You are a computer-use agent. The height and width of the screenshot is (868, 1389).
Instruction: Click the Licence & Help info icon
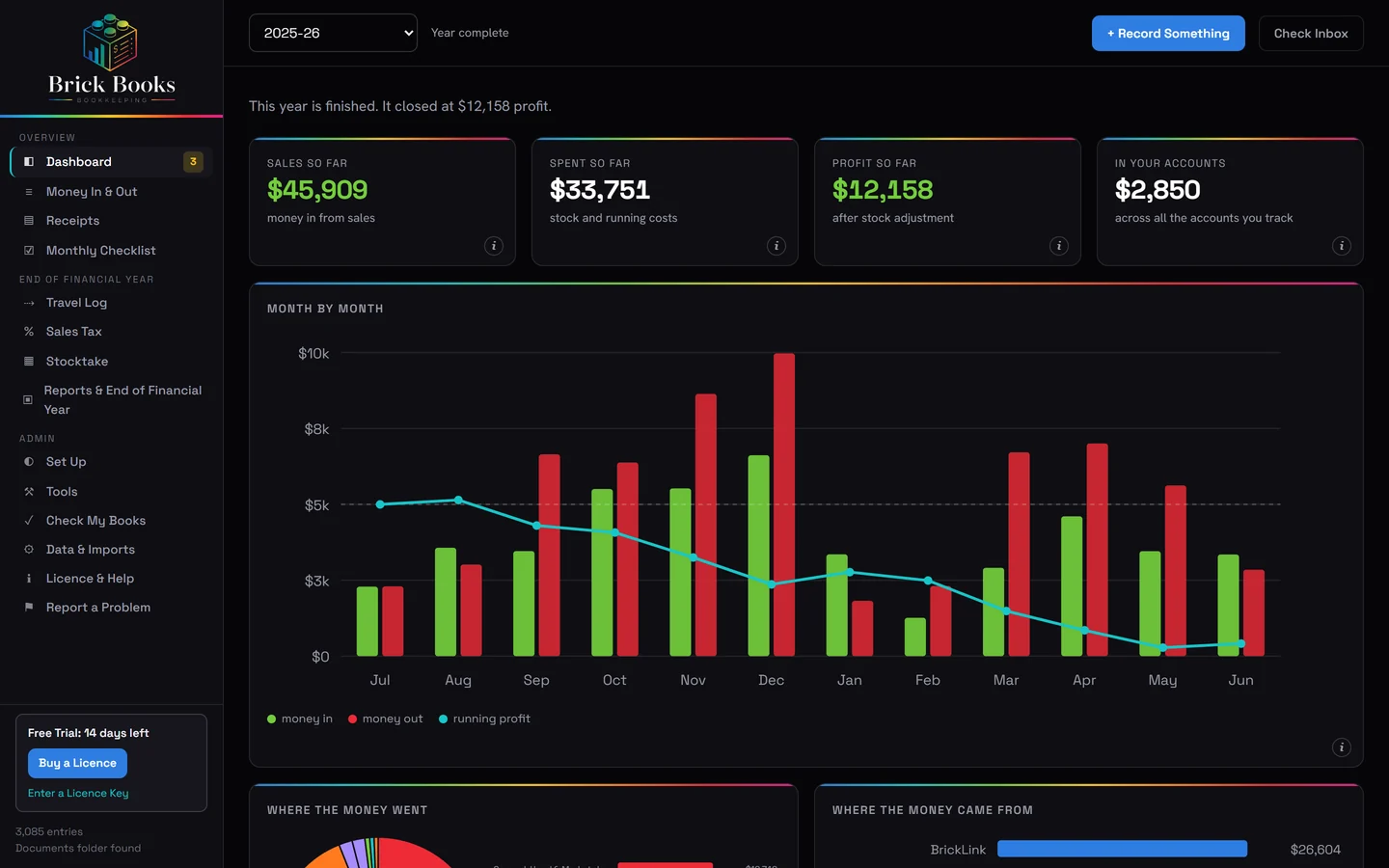coord(29,579)
